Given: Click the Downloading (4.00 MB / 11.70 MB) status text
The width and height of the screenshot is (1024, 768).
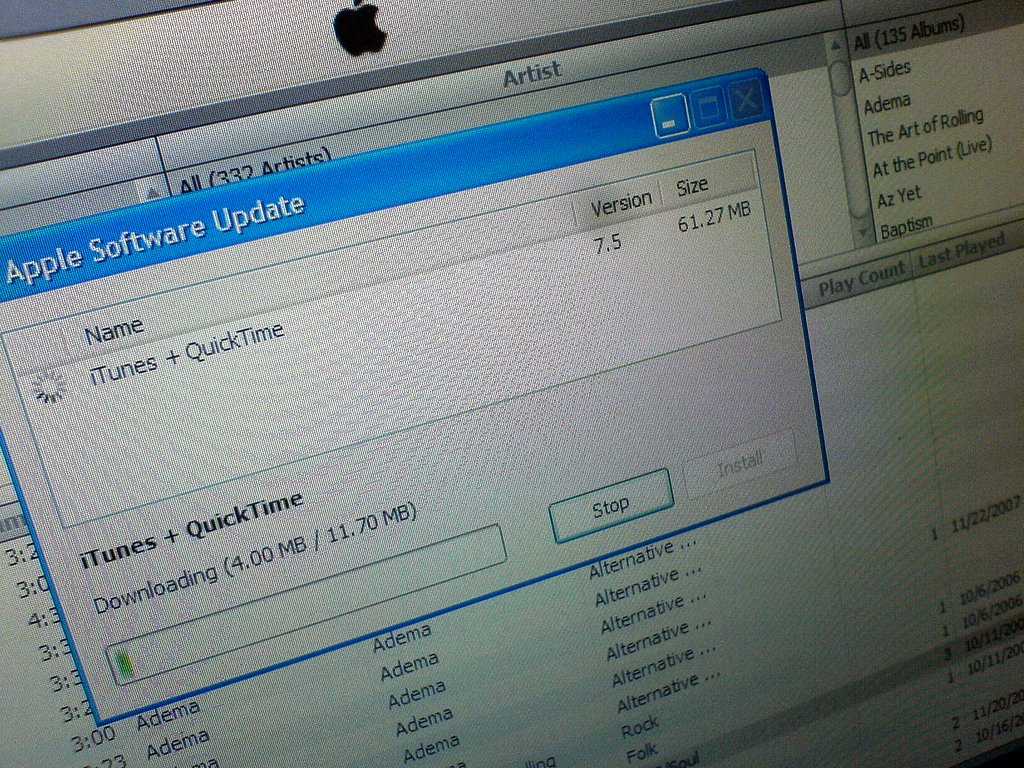Looking at the screenshot, I should click(x=255, y=558).
